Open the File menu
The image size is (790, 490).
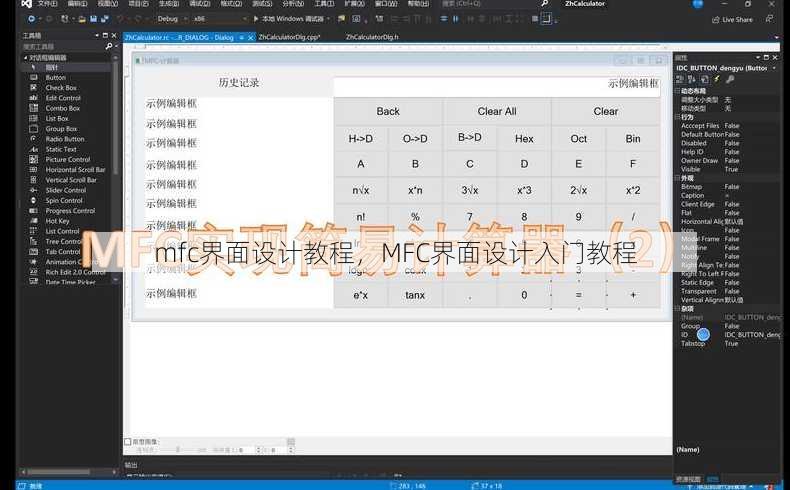tap(47, 4)
